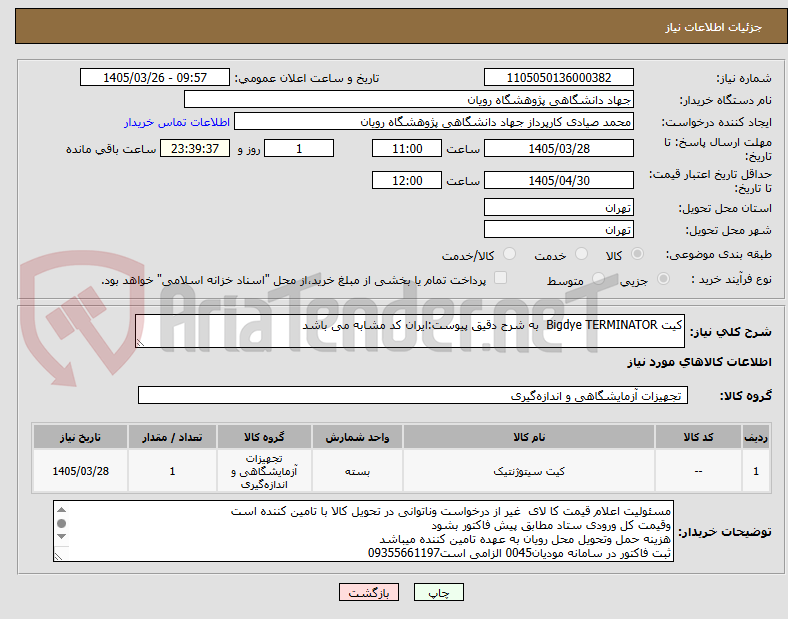Select the خدمت radio button
This screenshot has height=619, width=788.
(581, 254)
